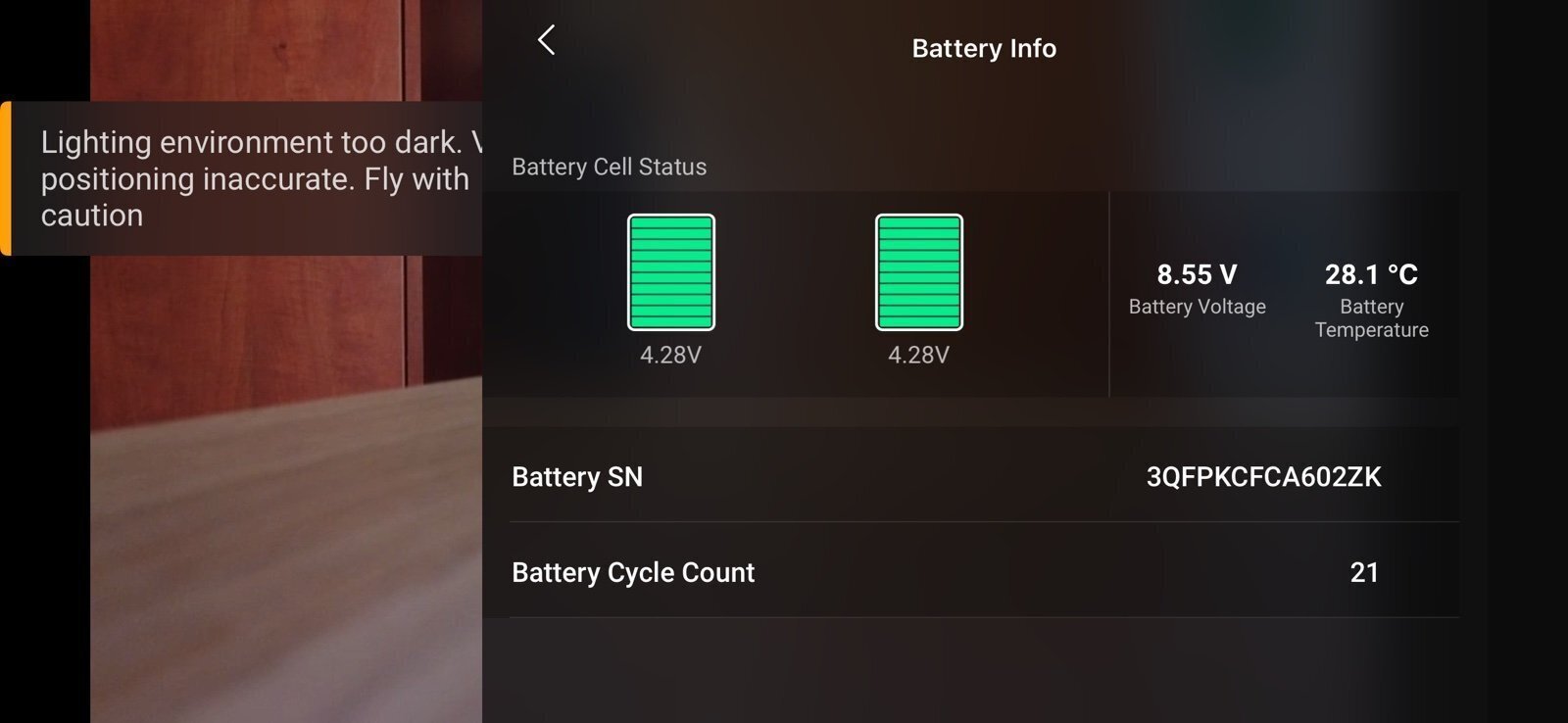Image resolution: width=1568 pixels, height=723 pixels.
Task: Tap the Battery Temperature label
Action: pyautogui.click(x=1371, y=318)
